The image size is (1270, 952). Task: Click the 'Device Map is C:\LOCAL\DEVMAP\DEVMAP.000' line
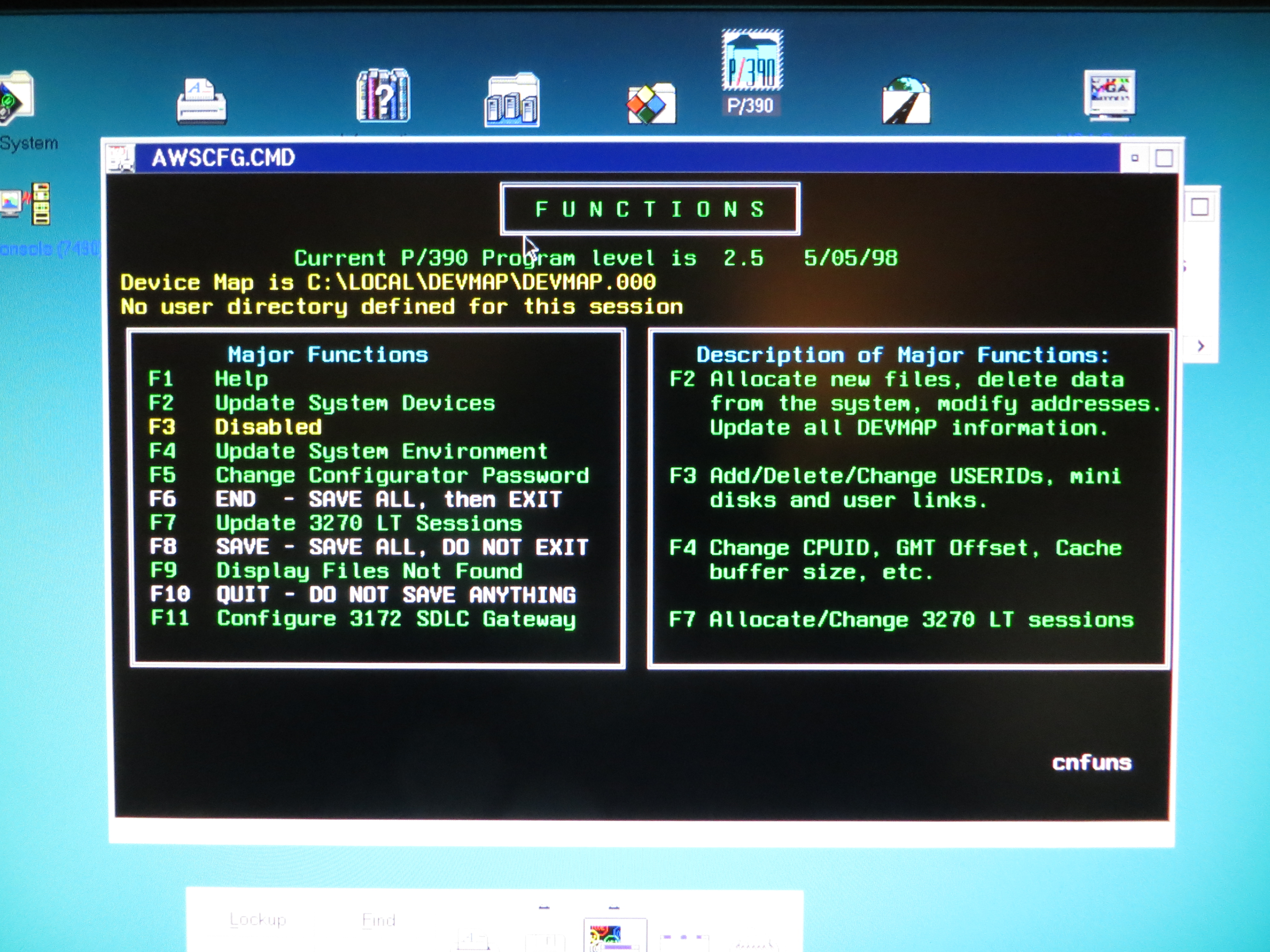tap(388, 282)
